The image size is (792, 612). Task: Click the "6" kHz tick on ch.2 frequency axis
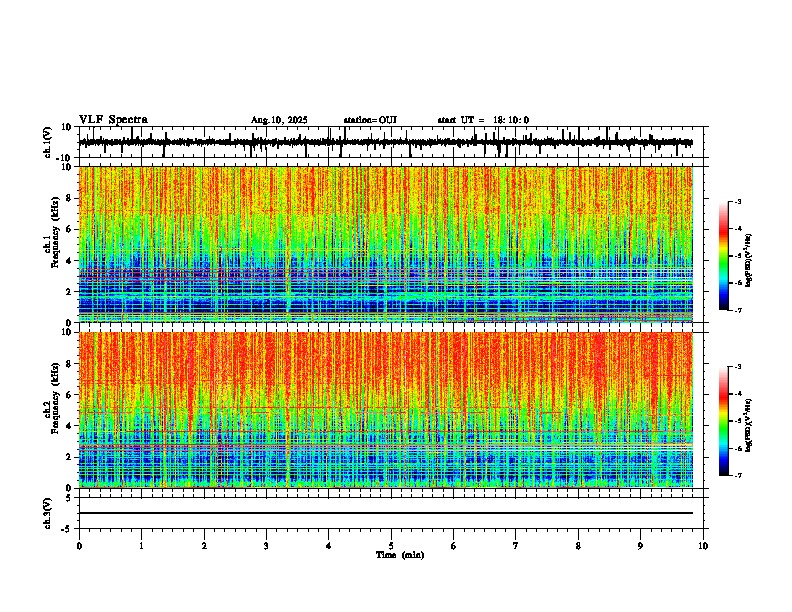coord(69,395)
